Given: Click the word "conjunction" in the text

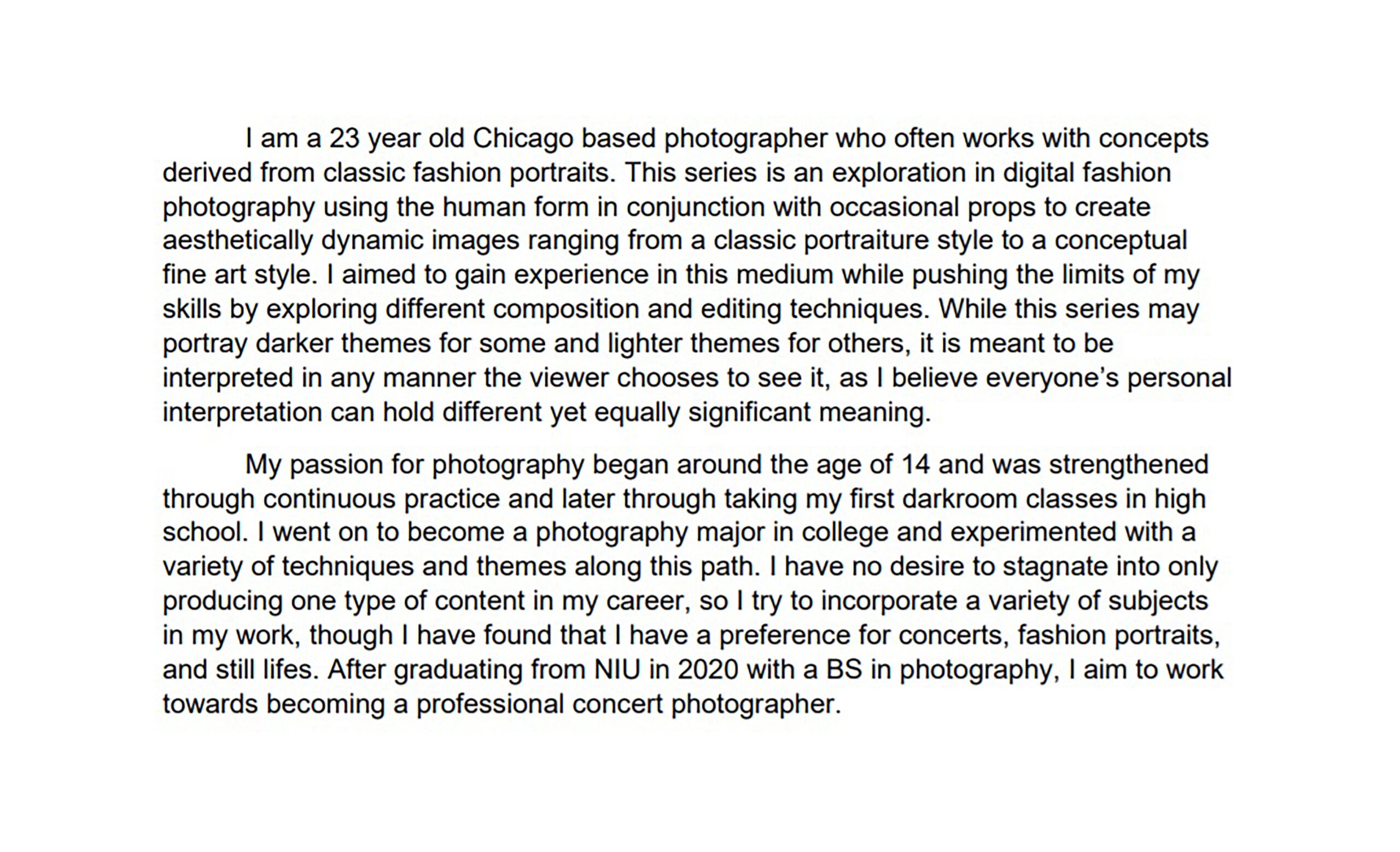Looking at the screenshot, I should coord(696,207).
